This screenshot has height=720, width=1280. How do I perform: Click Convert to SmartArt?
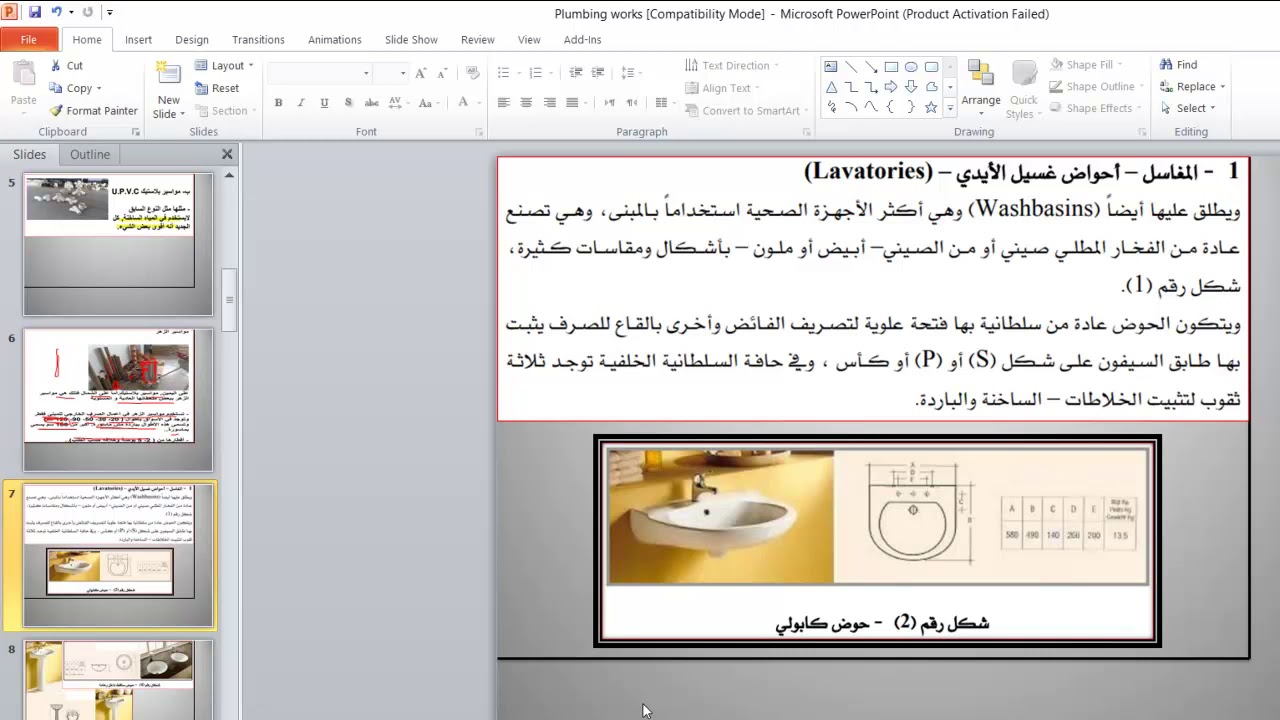(747, 111)
